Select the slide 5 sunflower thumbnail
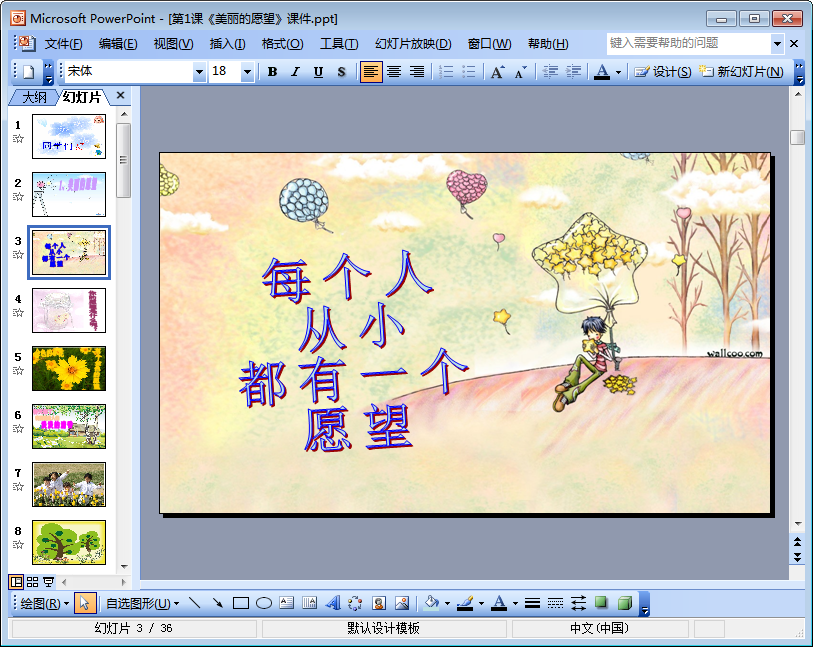Image resolution: width=813 pixels, height=647 pixels. tap(68, 368)
